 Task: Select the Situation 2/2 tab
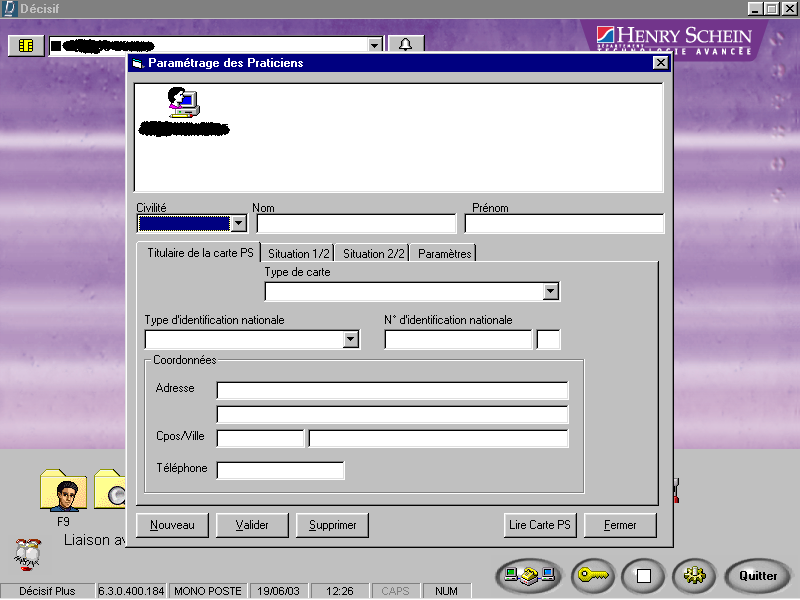click(374, 254)
